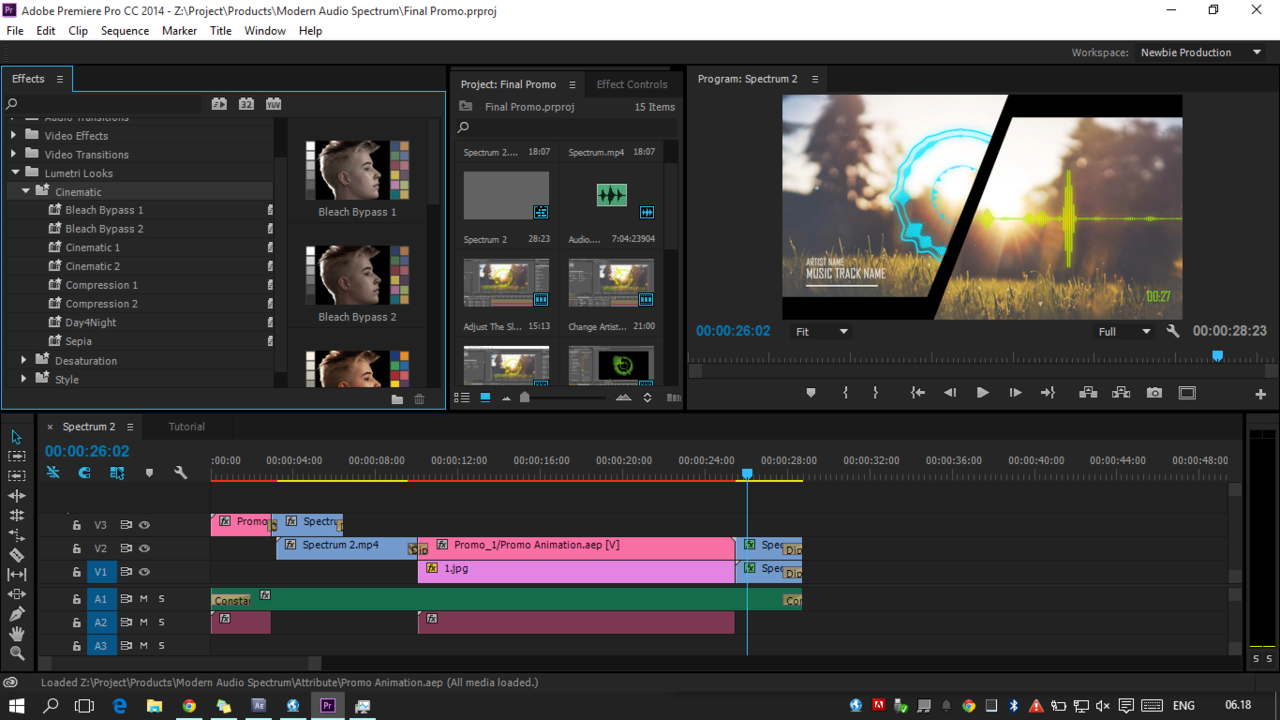
Task: Open Program monitor settings wrench
Action: point(1173,331)
